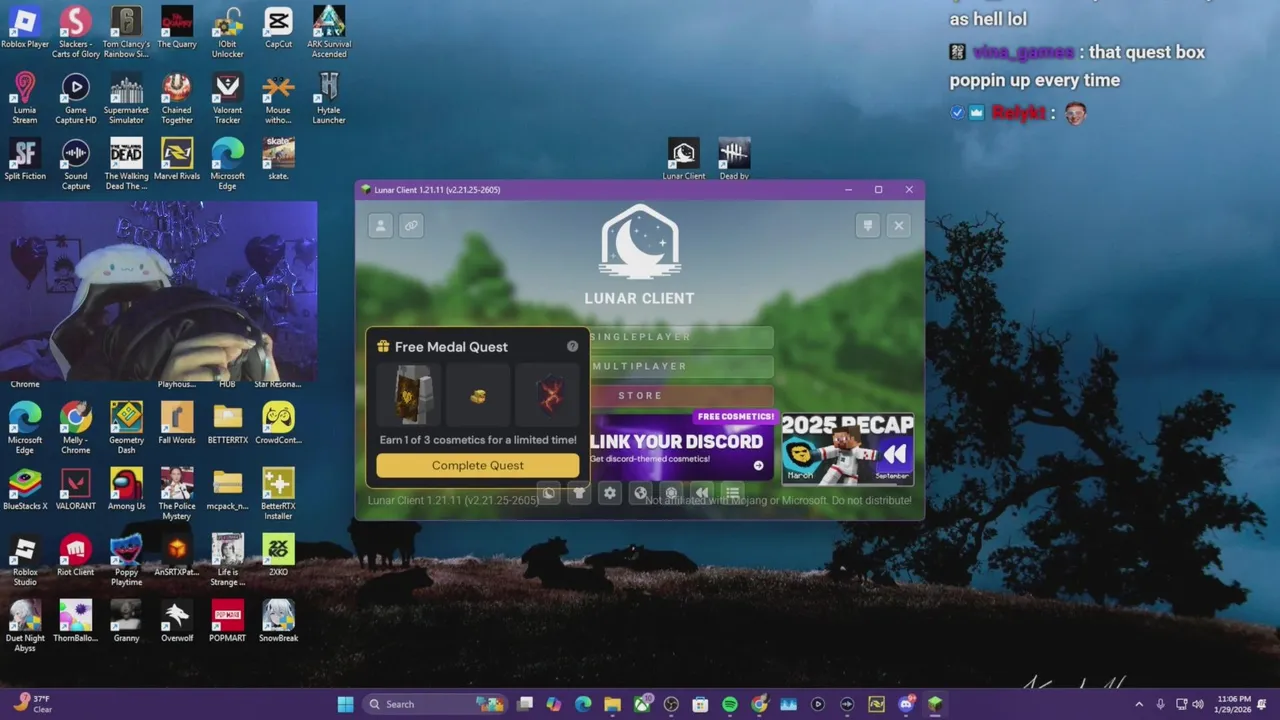1280x720 pixels.
Task: Open the help question mark on Free Medal Quest
Action: pos(572,346)
